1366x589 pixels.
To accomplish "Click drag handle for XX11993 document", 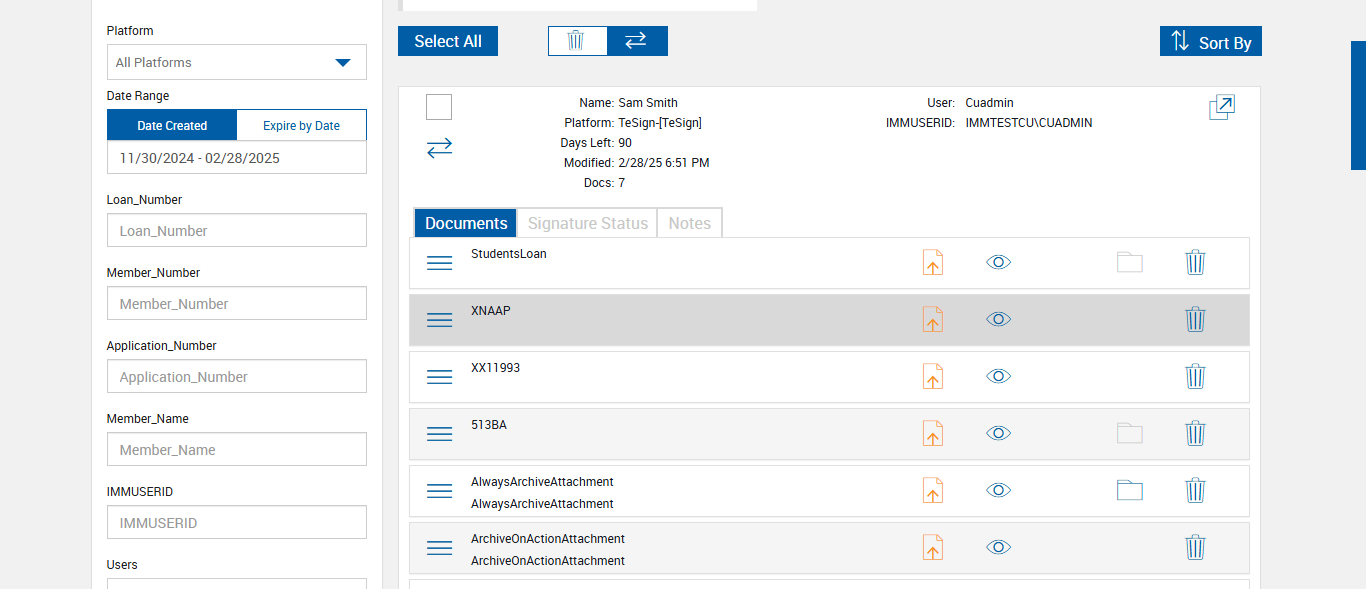I will tap(440, 377).
